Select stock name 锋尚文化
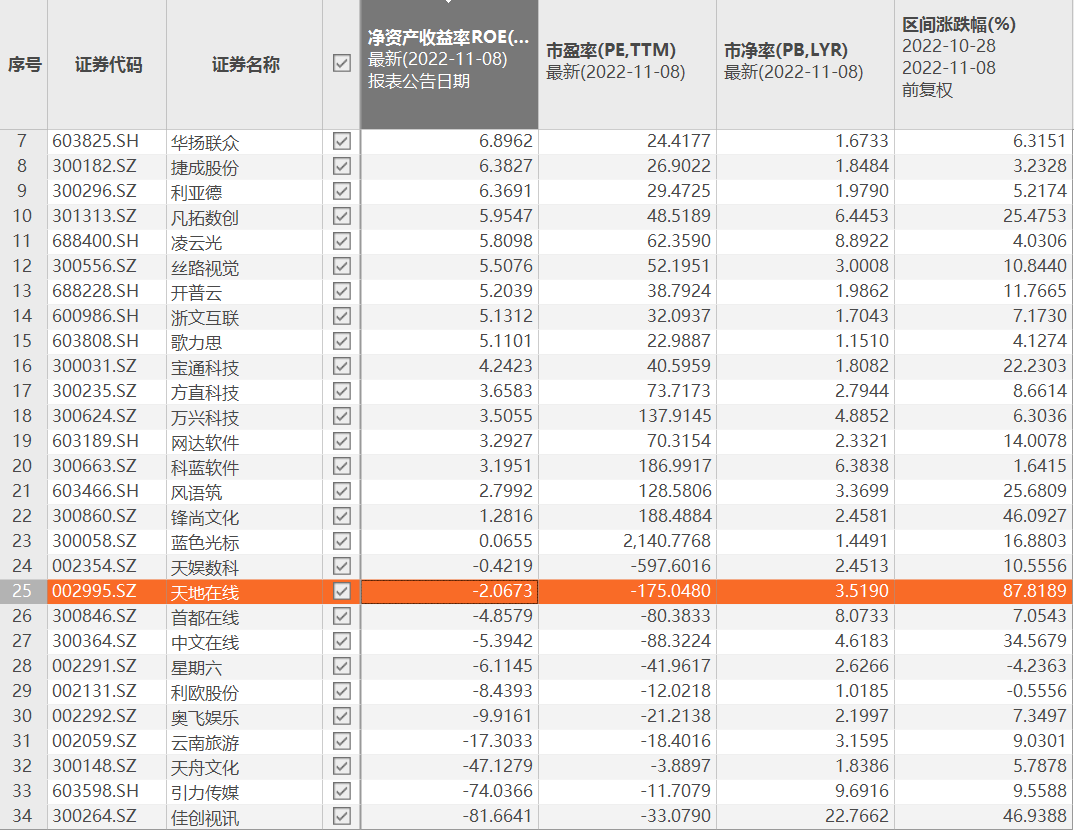 [205, 517]
